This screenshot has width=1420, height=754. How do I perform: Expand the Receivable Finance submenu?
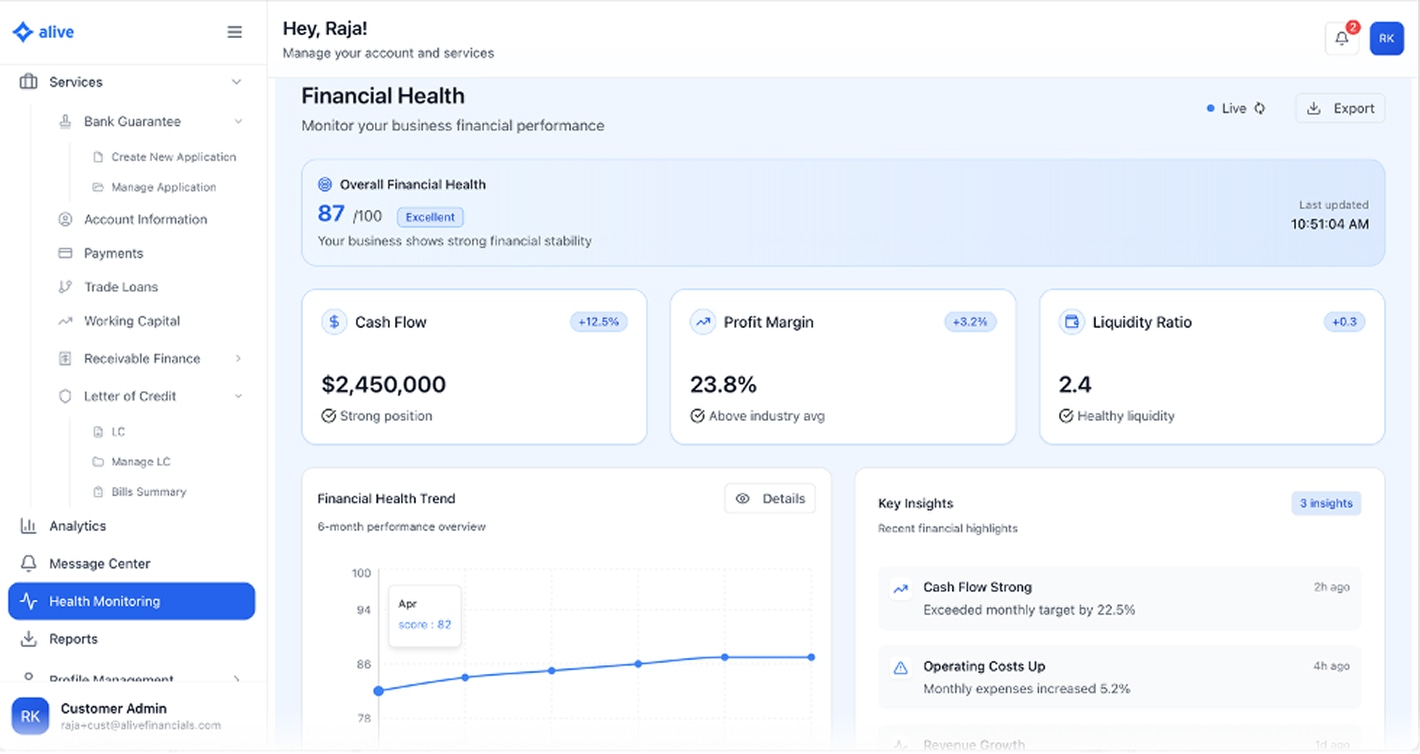238,359
